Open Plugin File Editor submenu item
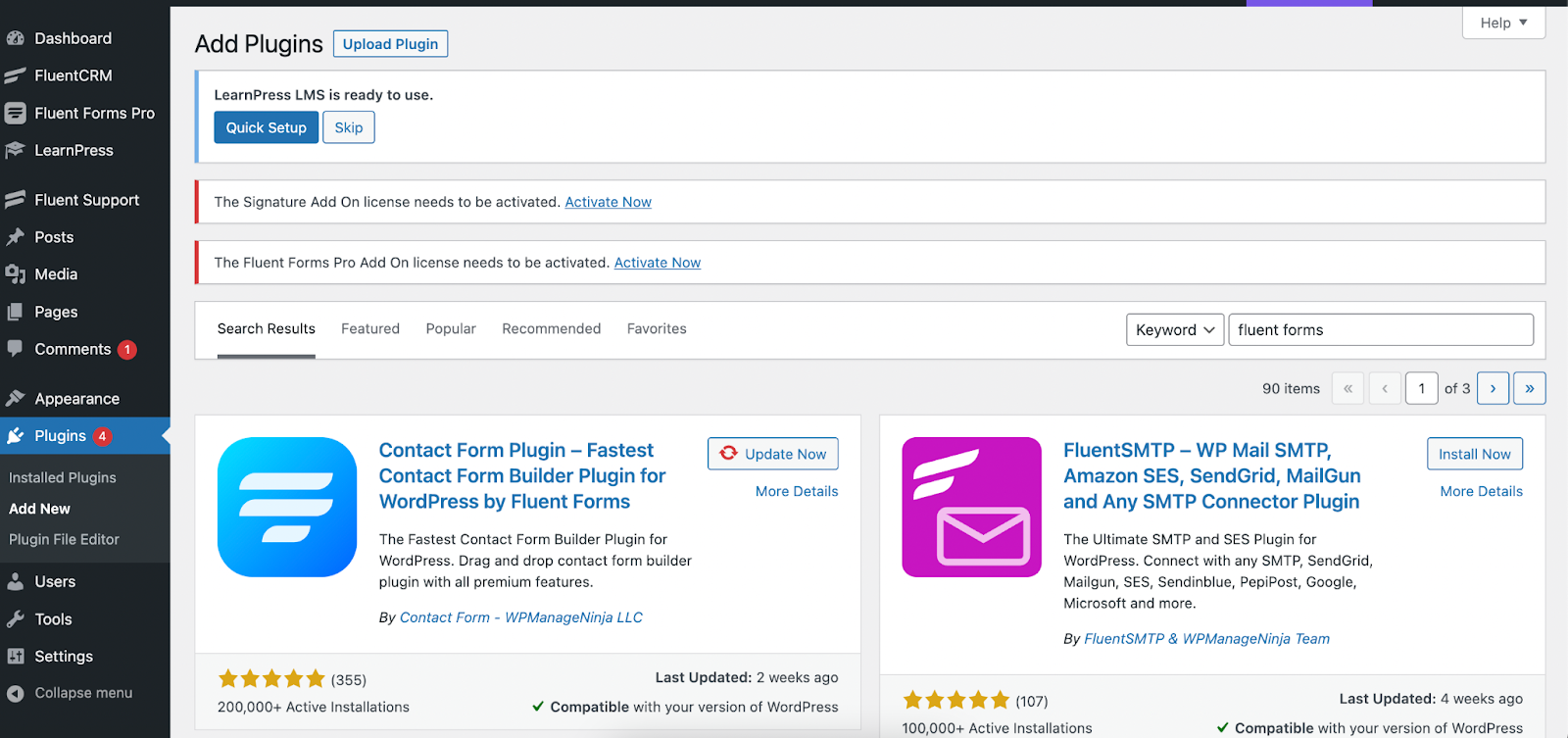The width and height of the screenshot is (1568, 738). point(64,539)
